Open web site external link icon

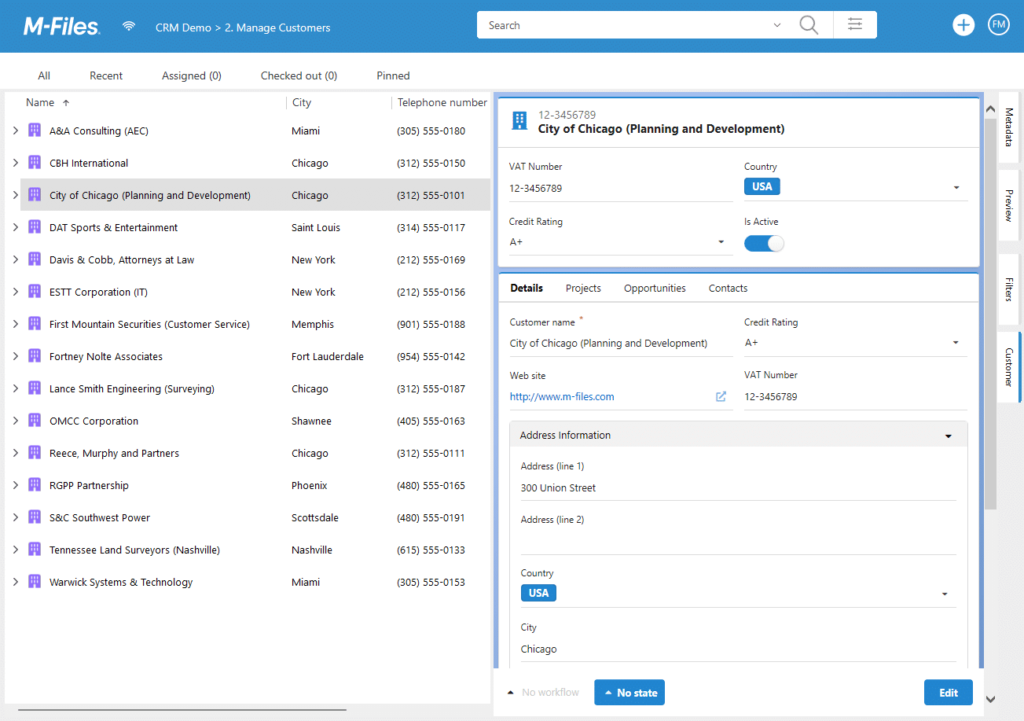(x=720, y=396)
